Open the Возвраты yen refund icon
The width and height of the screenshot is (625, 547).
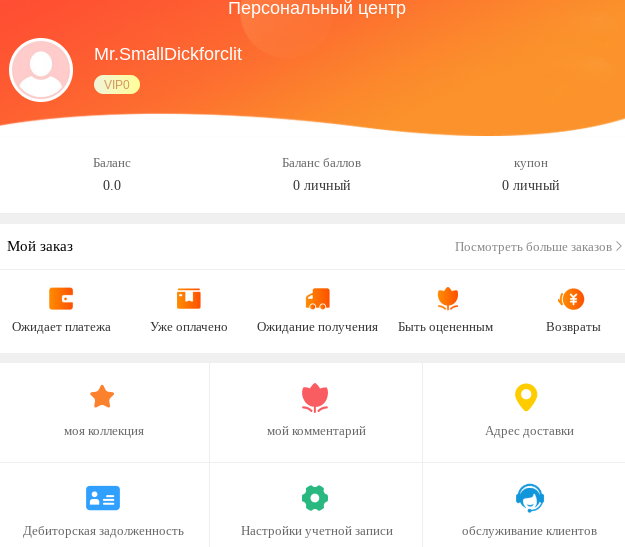(571, 299)
